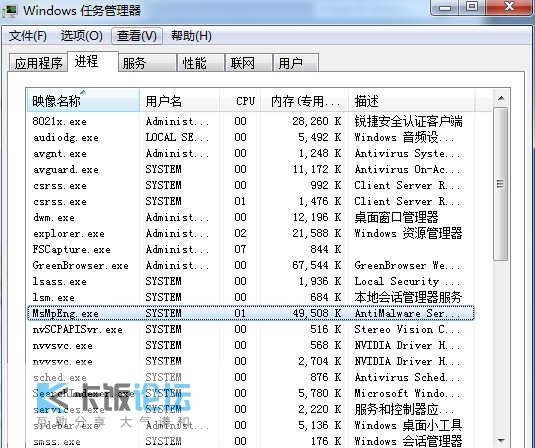Maximize the Task Manager window
This screenshot has width=535, height=448.
click(x=472, y=7)
